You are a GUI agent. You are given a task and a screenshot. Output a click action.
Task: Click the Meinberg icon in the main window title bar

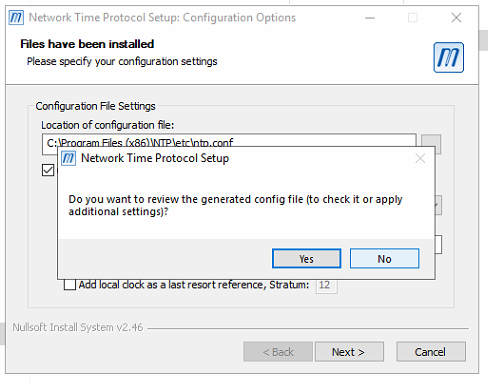pyautogui.click(x=16, y=17)
